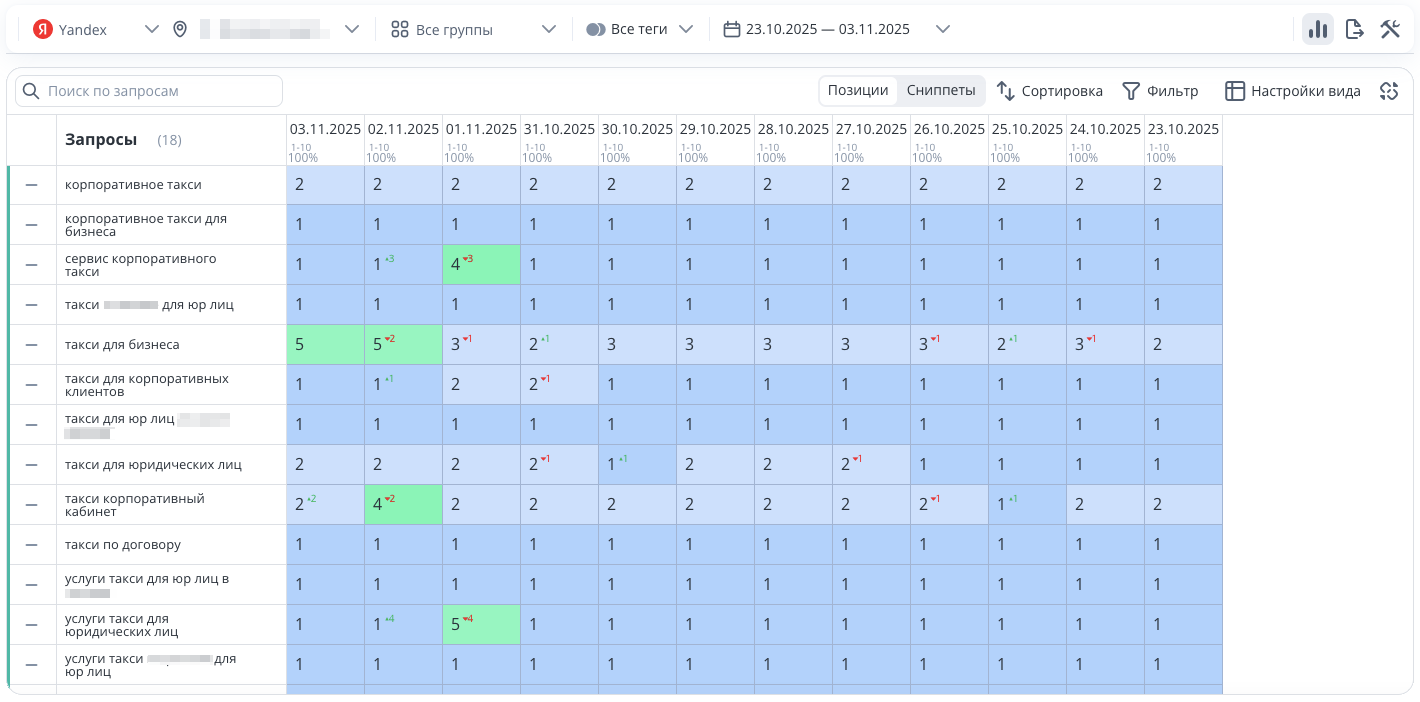Select the Позиции view toggle
Image resolution: width=1420 pixels, height=702 pixels.
pyautogui.click(x=857, y=90)
